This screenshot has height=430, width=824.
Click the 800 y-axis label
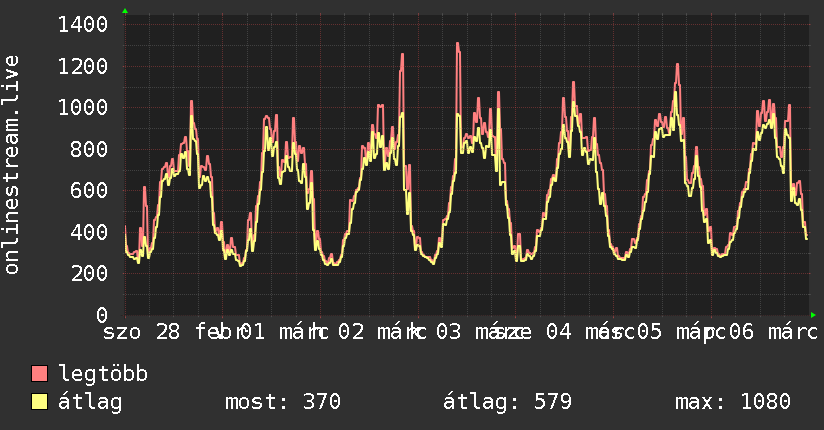click(x=89, y=149)
